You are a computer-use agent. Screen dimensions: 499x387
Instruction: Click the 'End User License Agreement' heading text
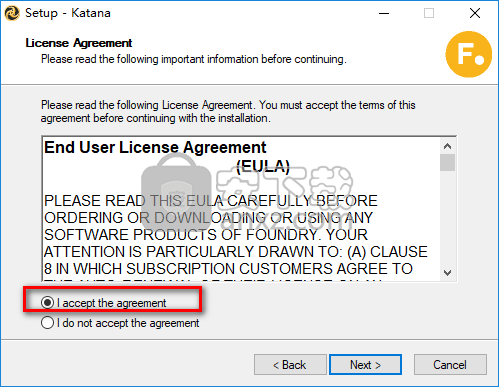coord(155,147)
